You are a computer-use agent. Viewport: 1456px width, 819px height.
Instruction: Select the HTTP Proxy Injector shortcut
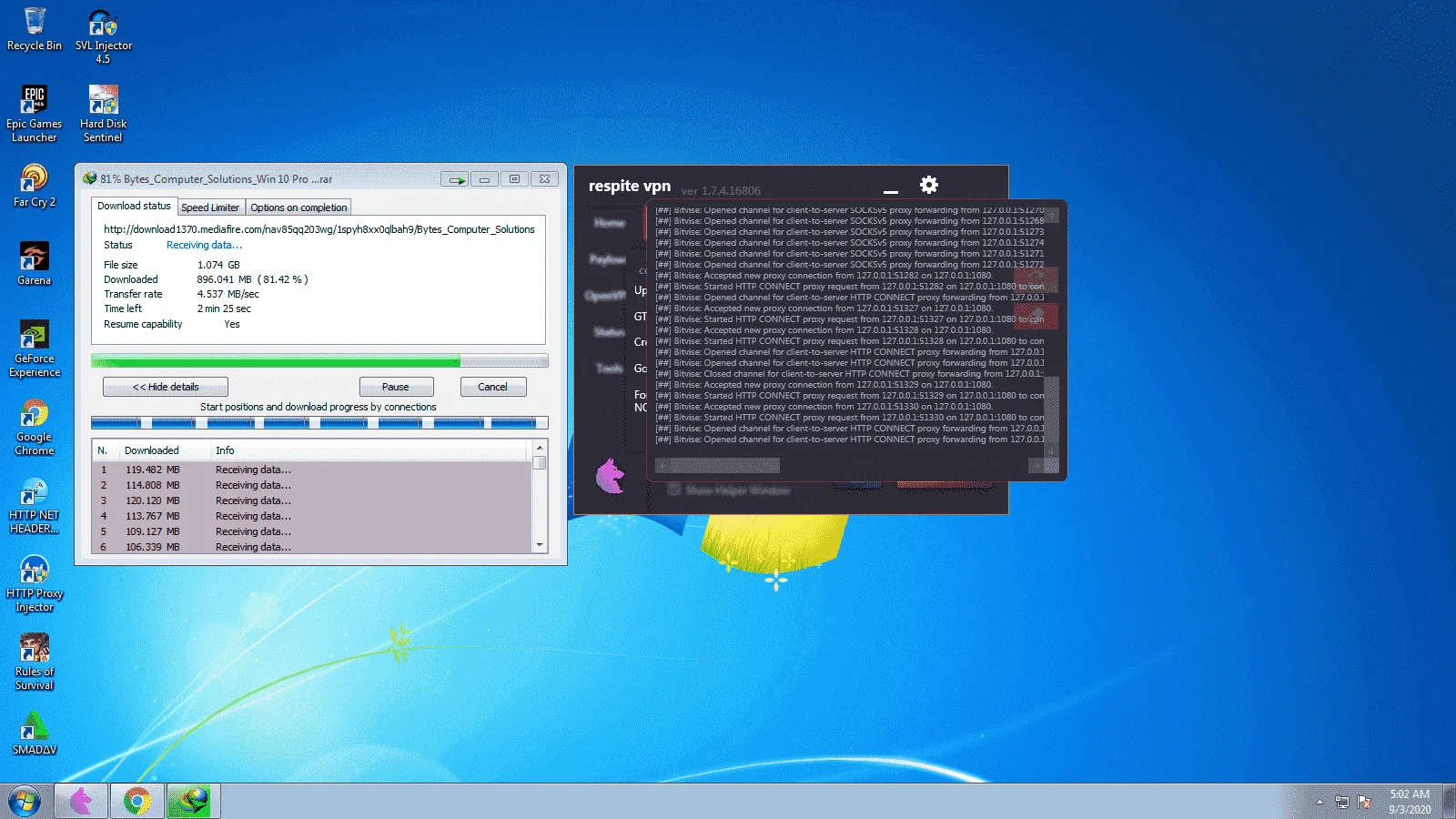(x=35, y=583)
